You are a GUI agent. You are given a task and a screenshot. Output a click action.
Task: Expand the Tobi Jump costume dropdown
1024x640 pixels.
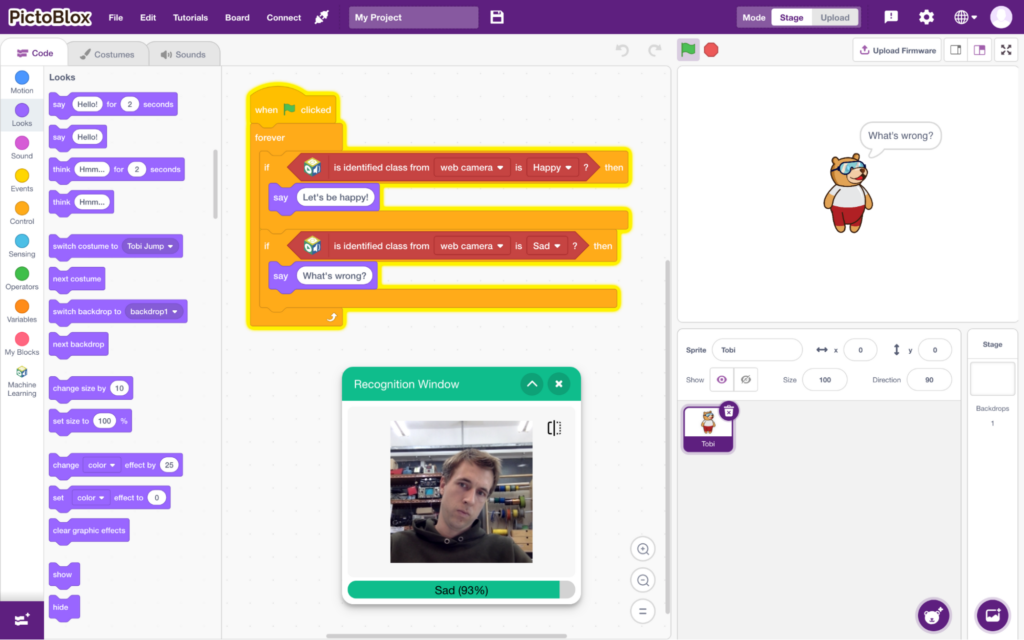click(150, 246)
